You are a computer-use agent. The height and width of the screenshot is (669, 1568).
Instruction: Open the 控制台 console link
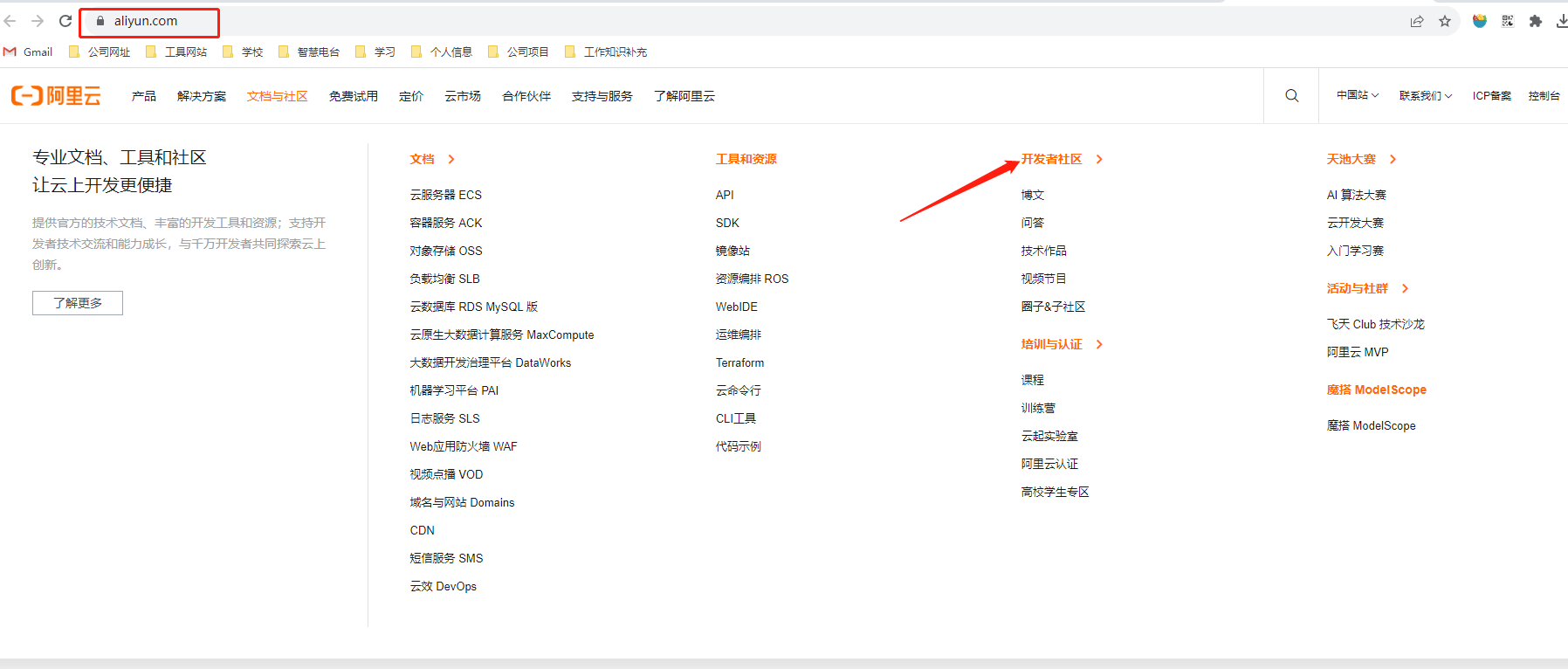tap(1544, 95)
